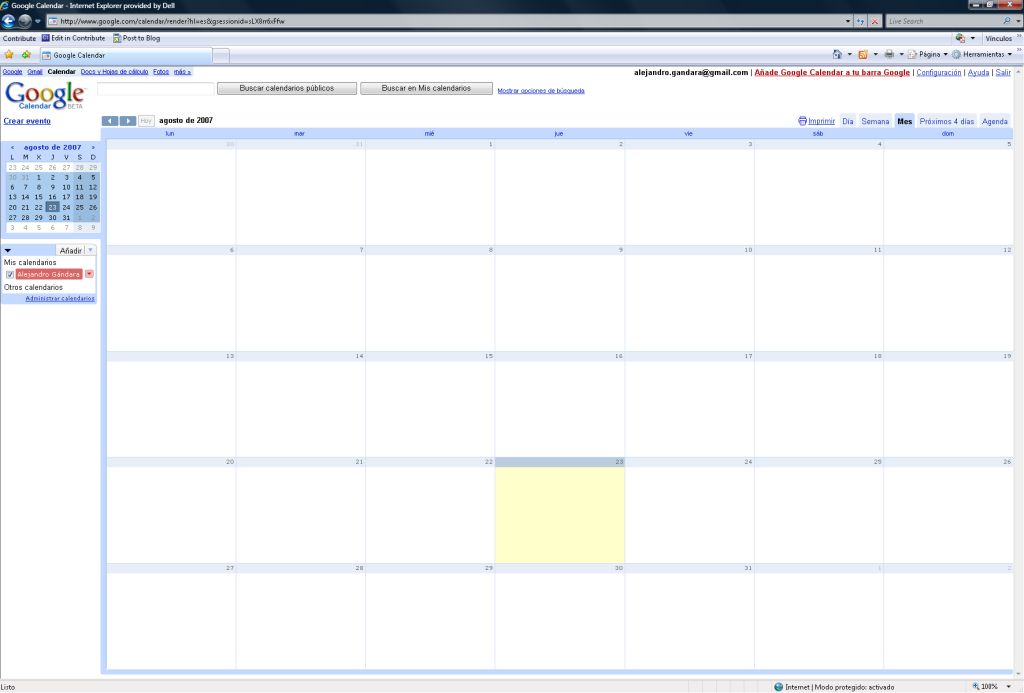Click the Buscar calendarios públicos button

click(x=287, y=88)
